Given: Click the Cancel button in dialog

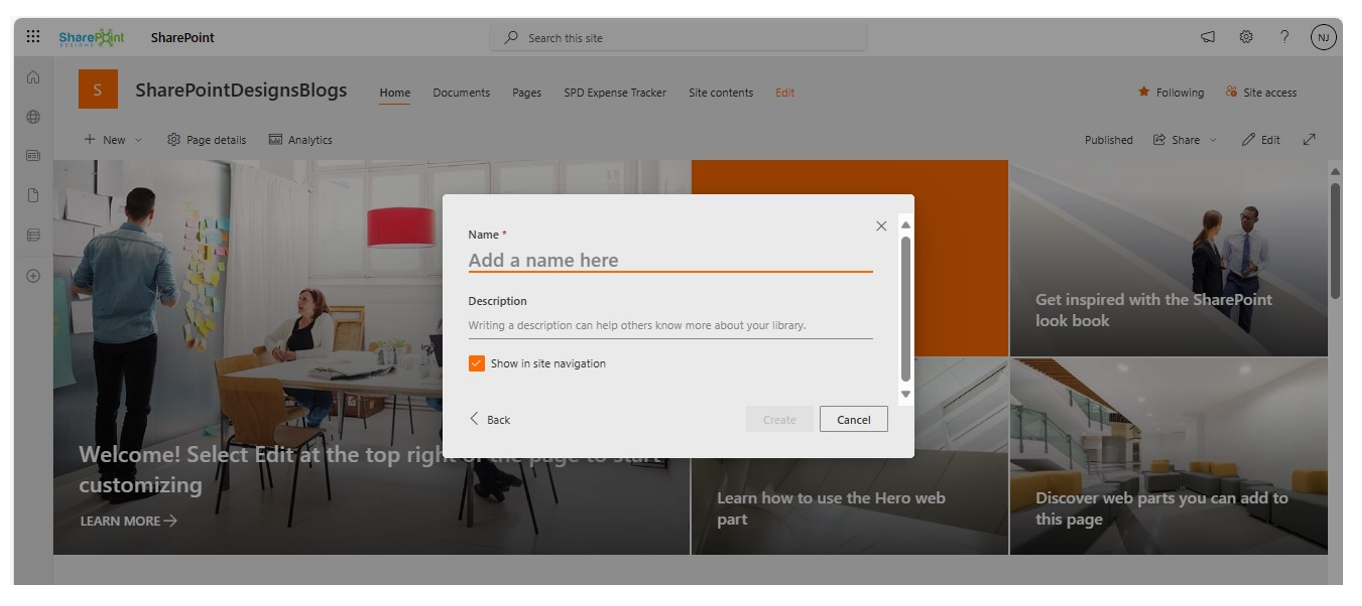Looking at the screenshot, I should coord(855,419).
